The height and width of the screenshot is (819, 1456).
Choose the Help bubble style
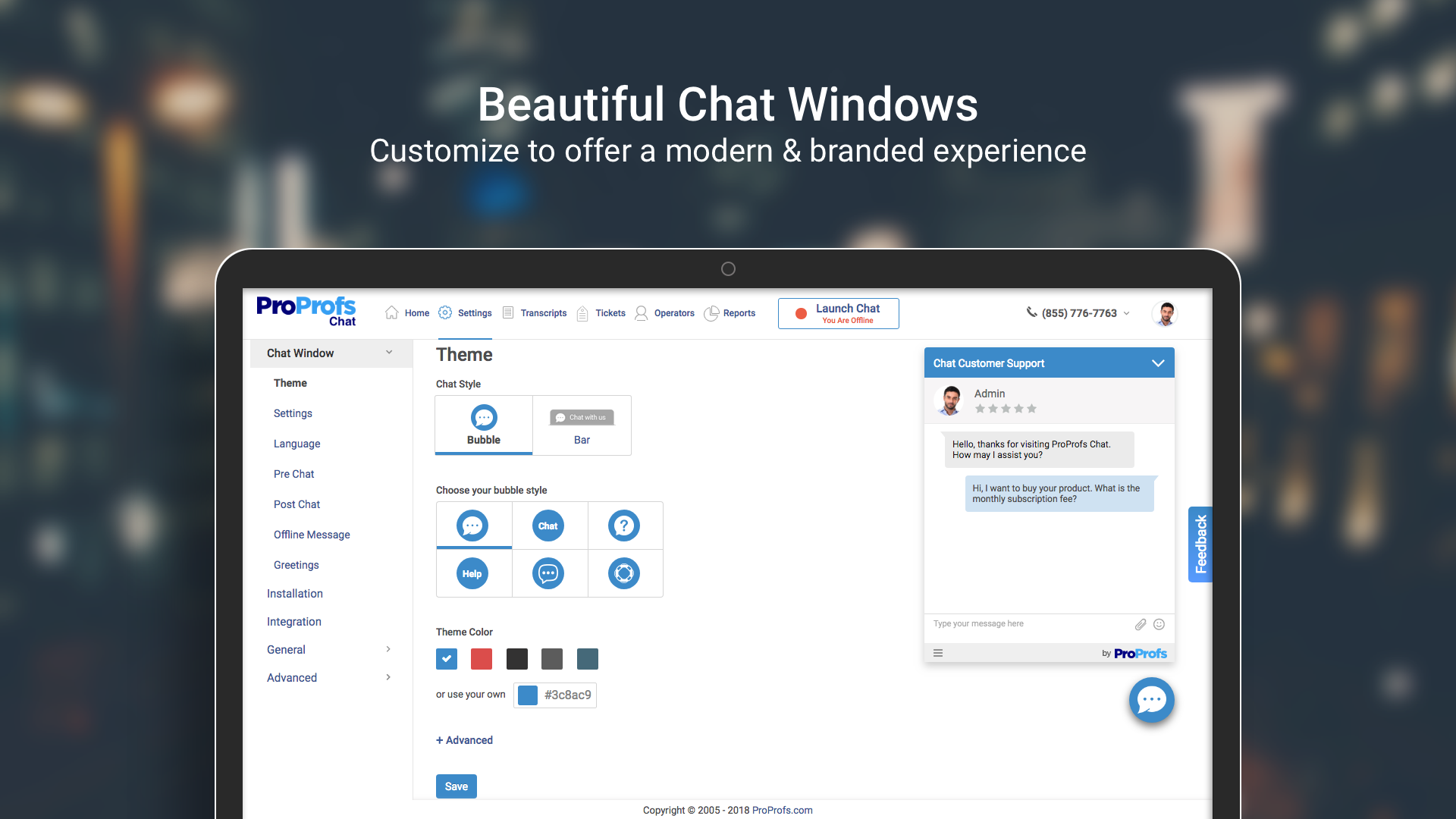click(472, 573)
